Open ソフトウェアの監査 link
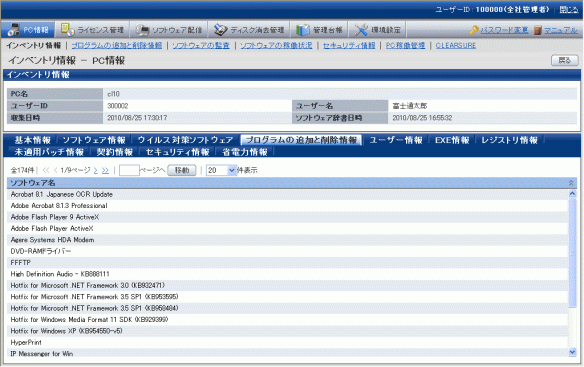This screenshot has height=367, width=584. pos(201,45)
